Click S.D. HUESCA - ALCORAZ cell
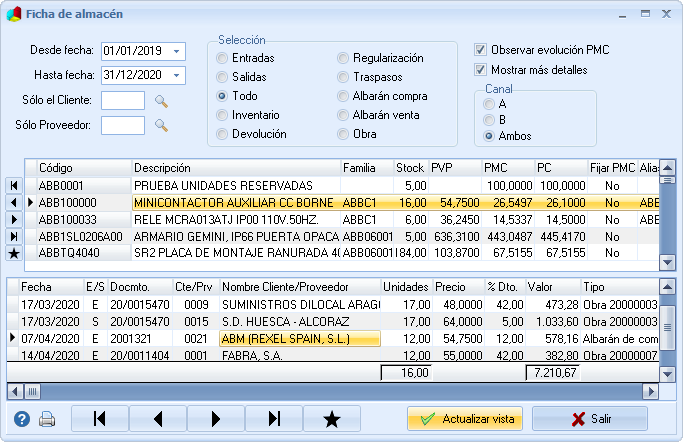Image resolution: width=683 pixels, height=442 pixels. 301,322
